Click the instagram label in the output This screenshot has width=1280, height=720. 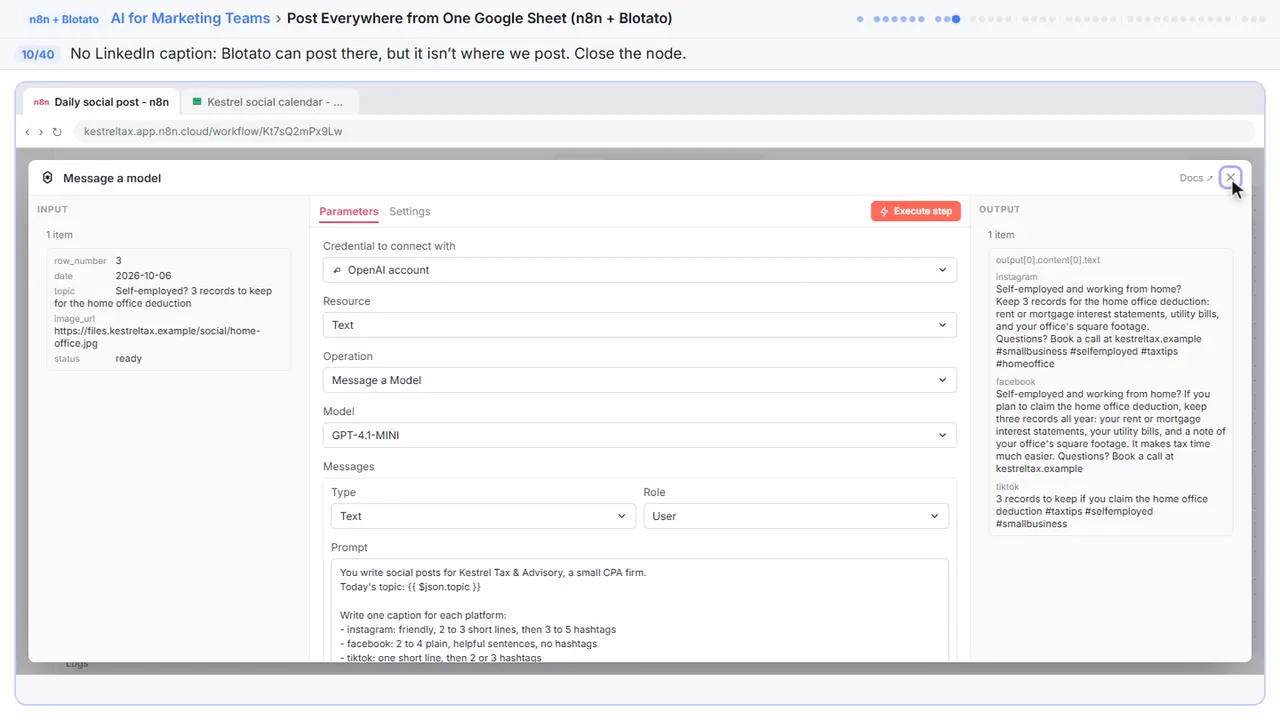[1017, 277]
